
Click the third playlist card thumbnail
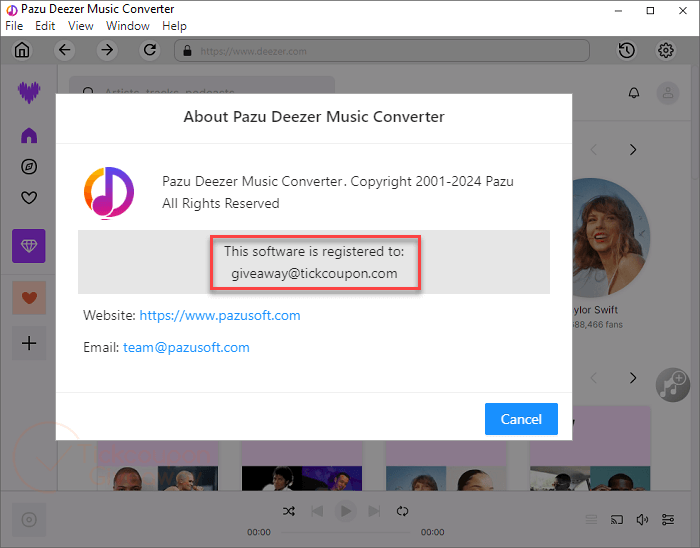click(x=446, y=466)
